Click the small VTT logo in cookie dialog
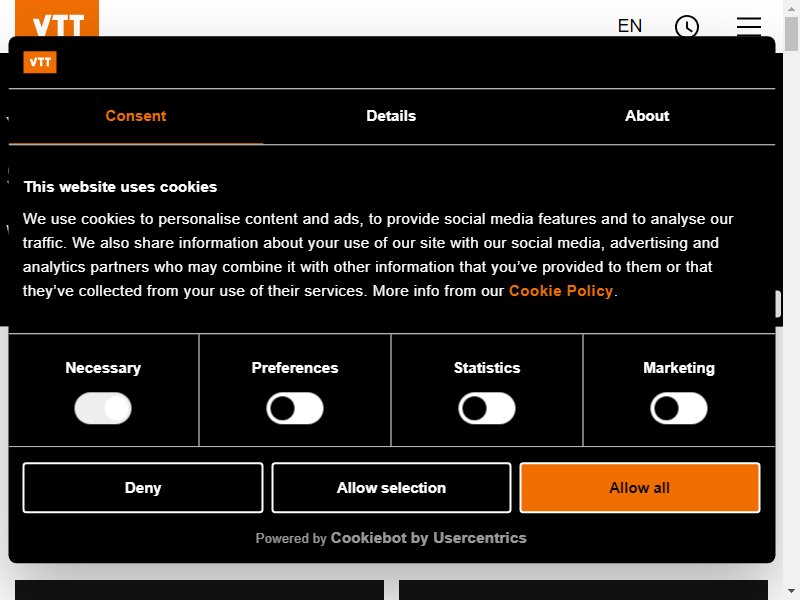The width and height of the screenshot is (800, 600). 40,62
